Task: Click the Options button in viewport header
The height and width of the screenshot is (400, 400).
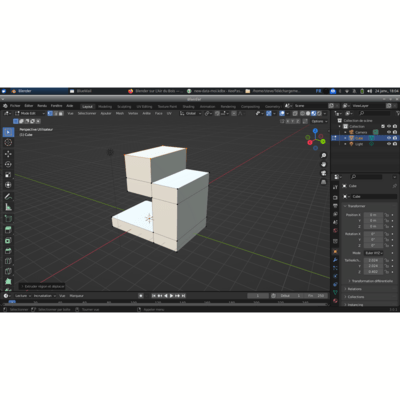Action: (319, 121)
